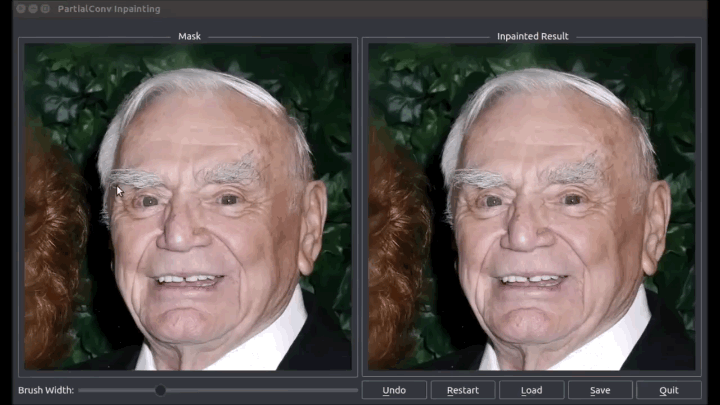This screenshot has width=720, height=405.
Task: Open an image with Load button
Action: [531, 390]
